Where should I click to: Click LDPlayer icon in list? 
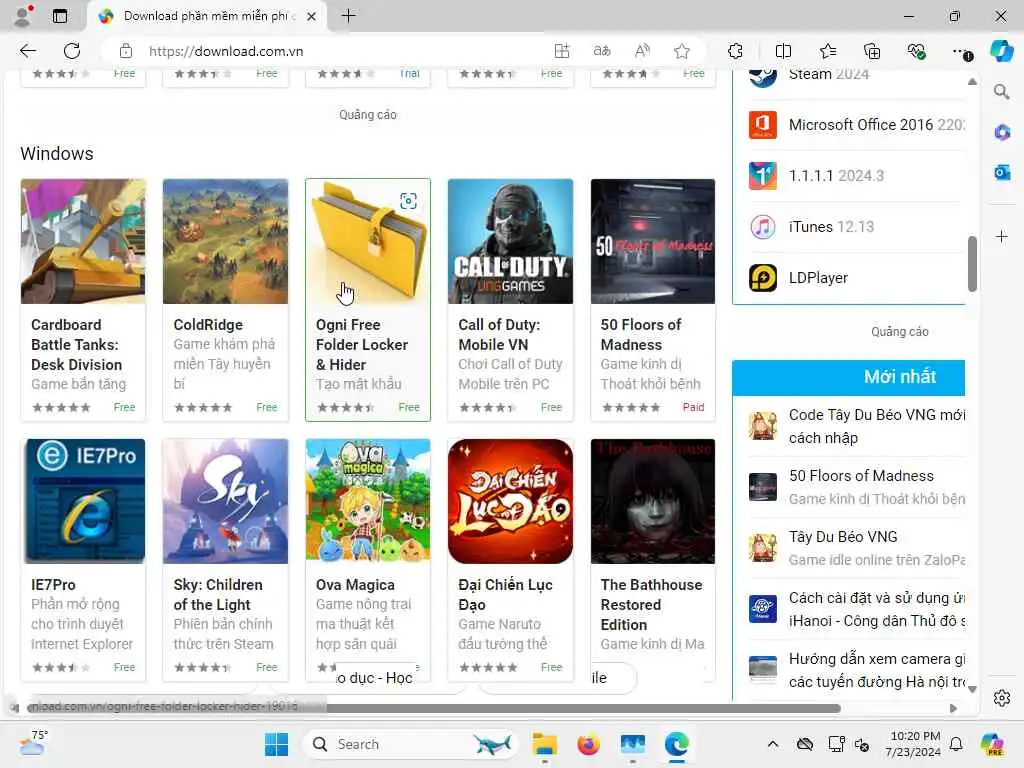click(763, 278)
